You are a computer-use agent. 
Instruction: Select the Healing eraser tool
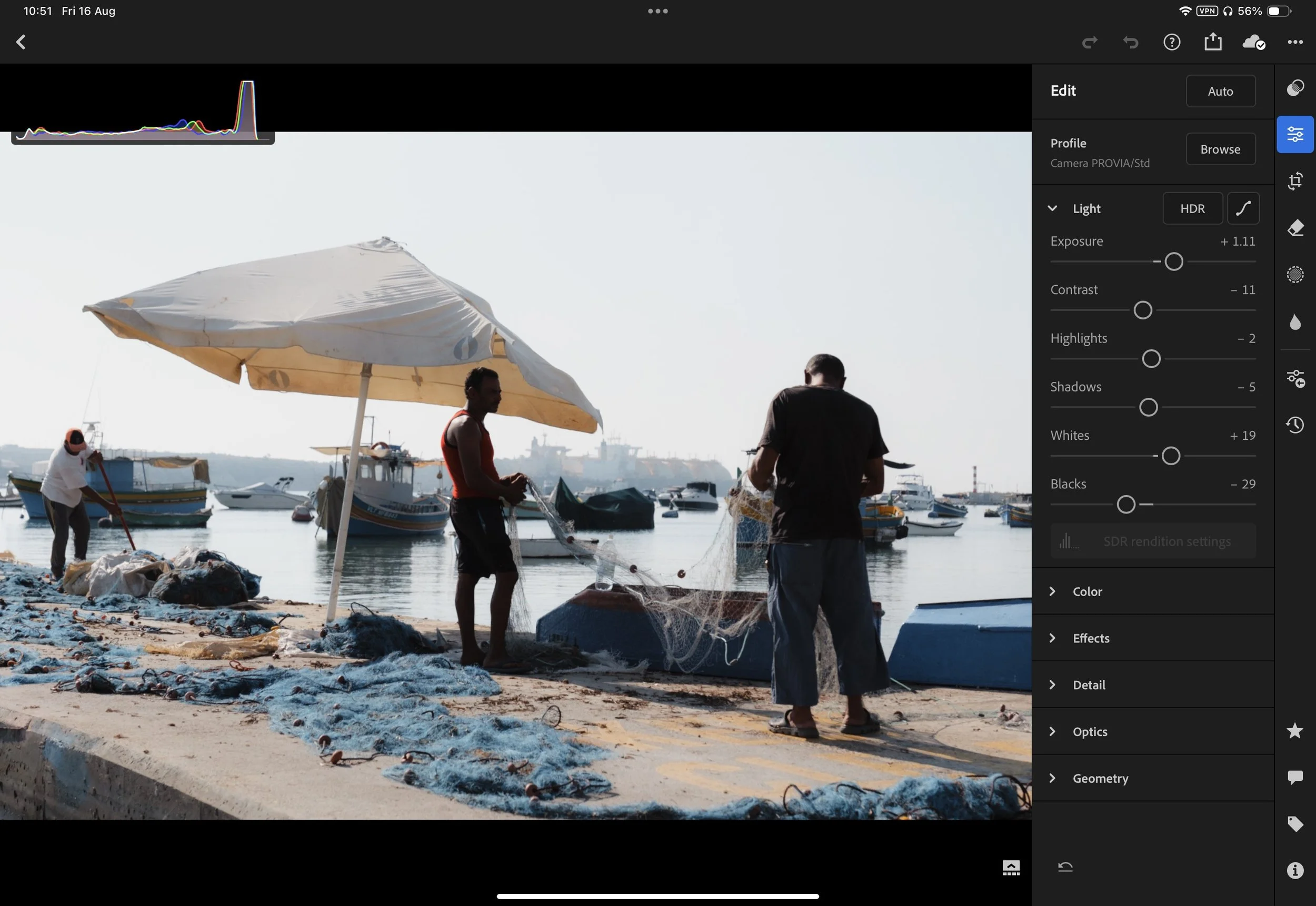(1294, 228)
